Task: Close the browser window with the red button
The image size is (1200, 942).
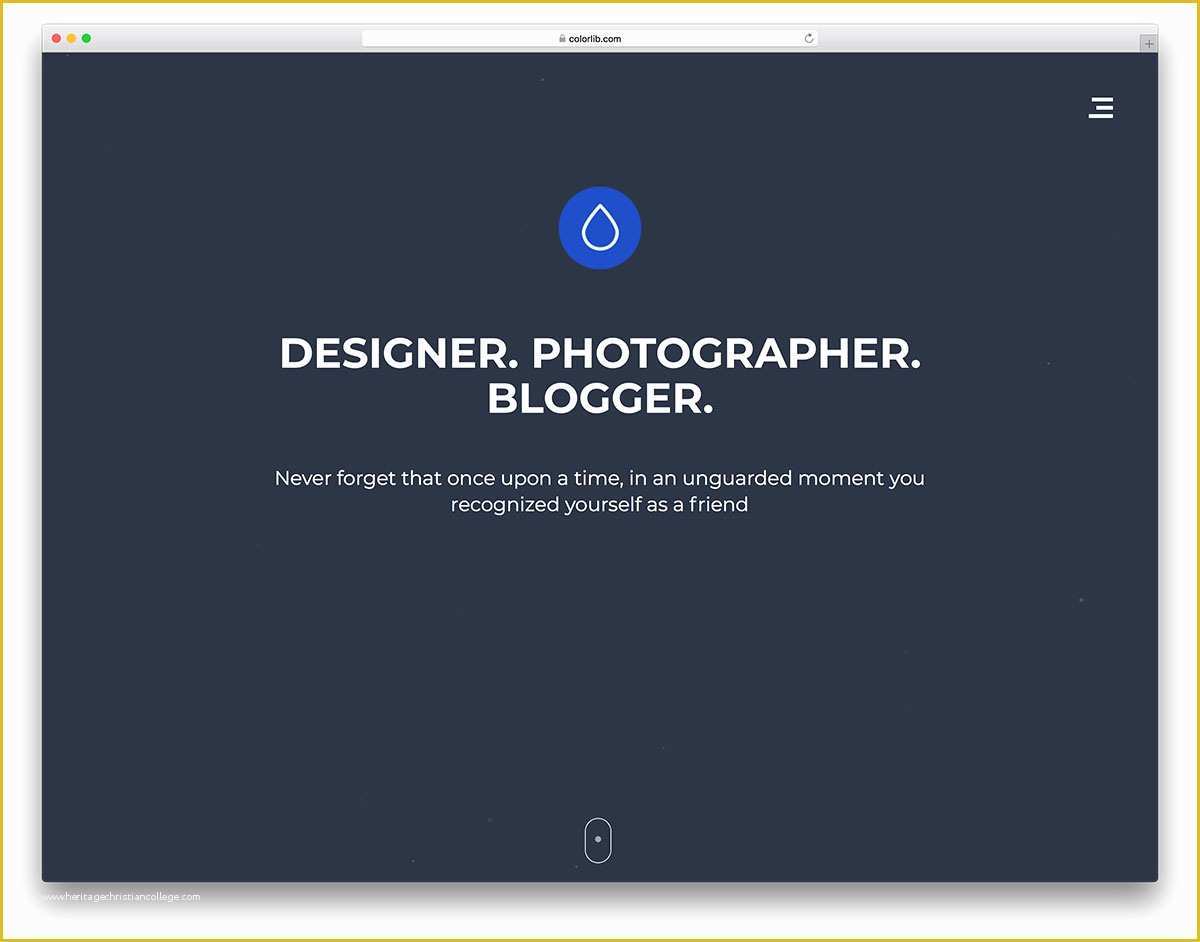Action: pyautogui.click(x=57, y=38)
